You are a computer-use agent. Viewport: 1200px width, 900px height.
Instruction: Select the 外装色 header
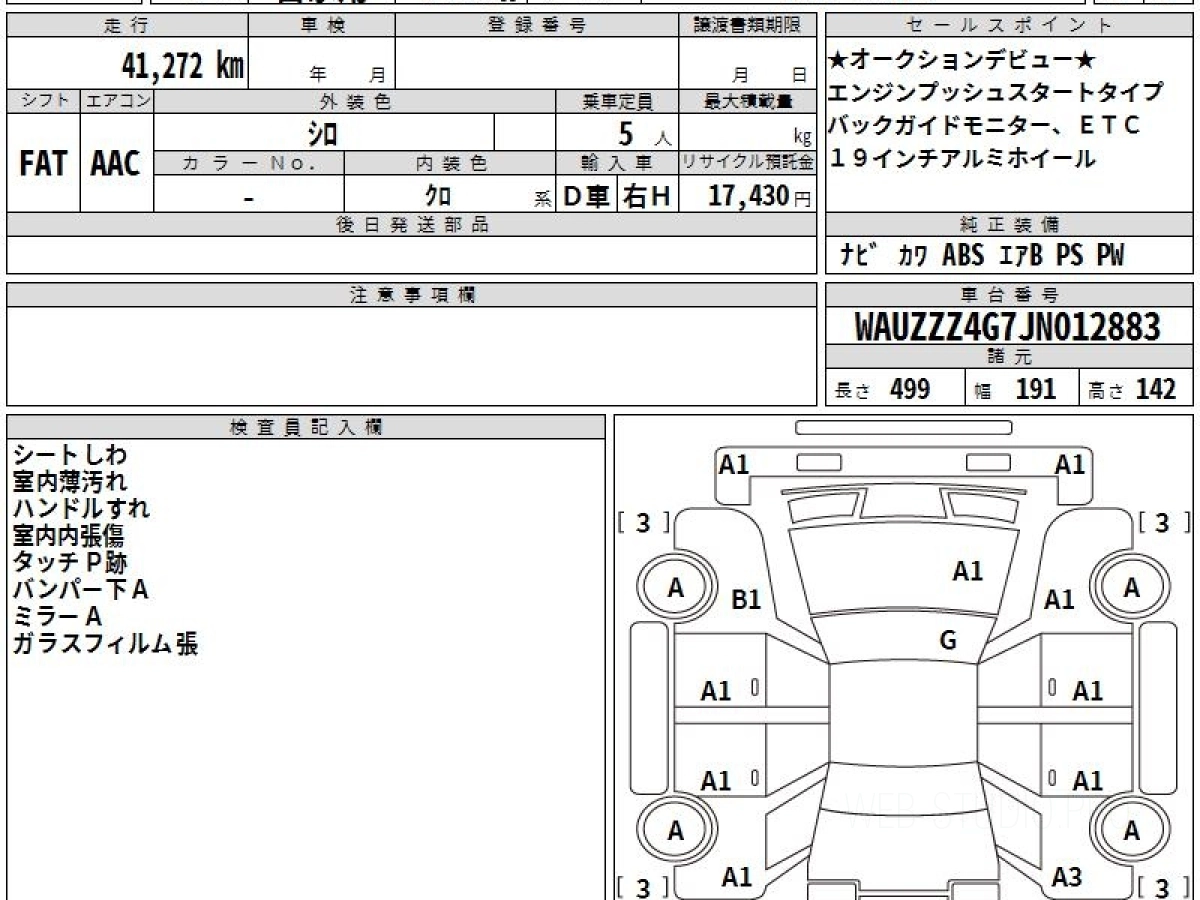(355, 101)
